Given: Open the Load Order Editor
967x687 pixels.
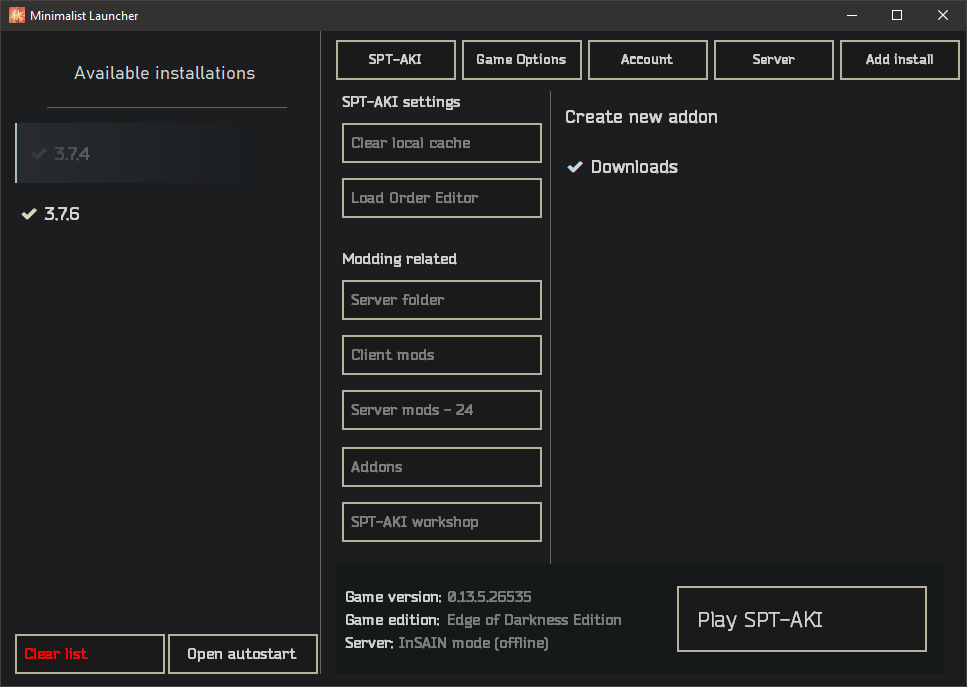Looking at the screenshot, I should (441, 198).
